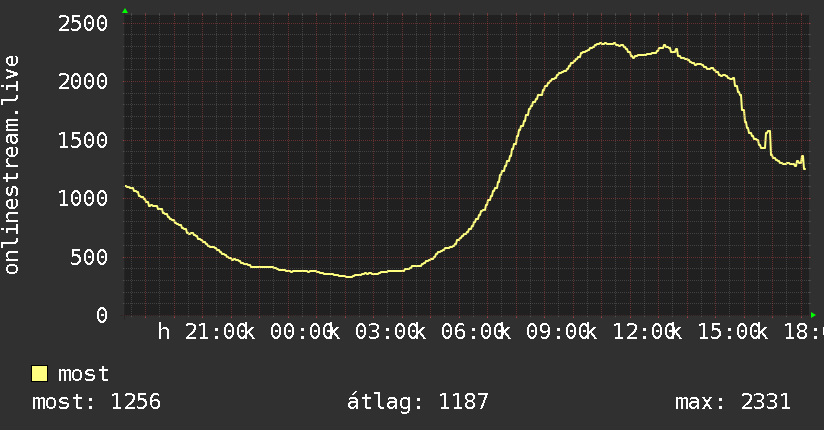Click the 06:00 time axis label
Screen dimensions: 824x430
coord(472,332)
